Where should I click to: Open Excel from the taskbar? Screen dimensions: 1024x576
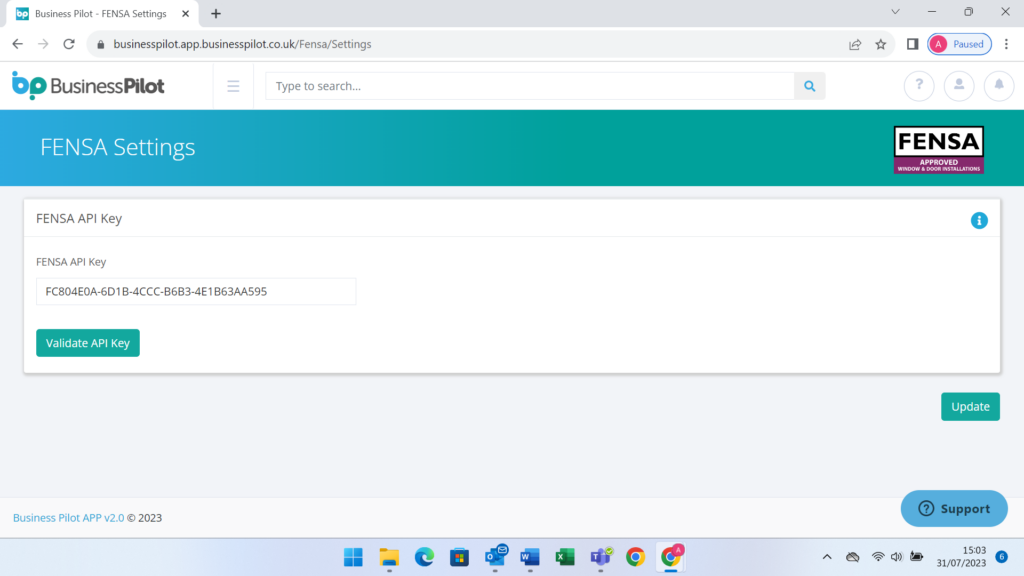point(566,557)
